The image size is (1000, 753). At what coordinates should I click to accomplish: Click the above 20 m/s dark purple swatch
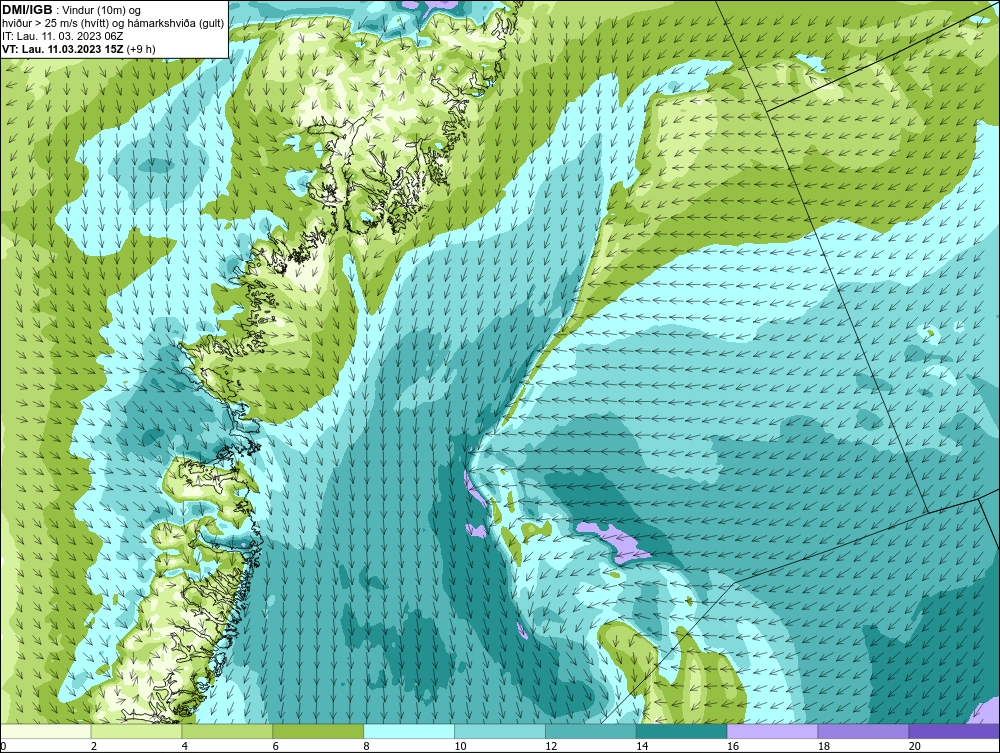click(x=954, y=731)
